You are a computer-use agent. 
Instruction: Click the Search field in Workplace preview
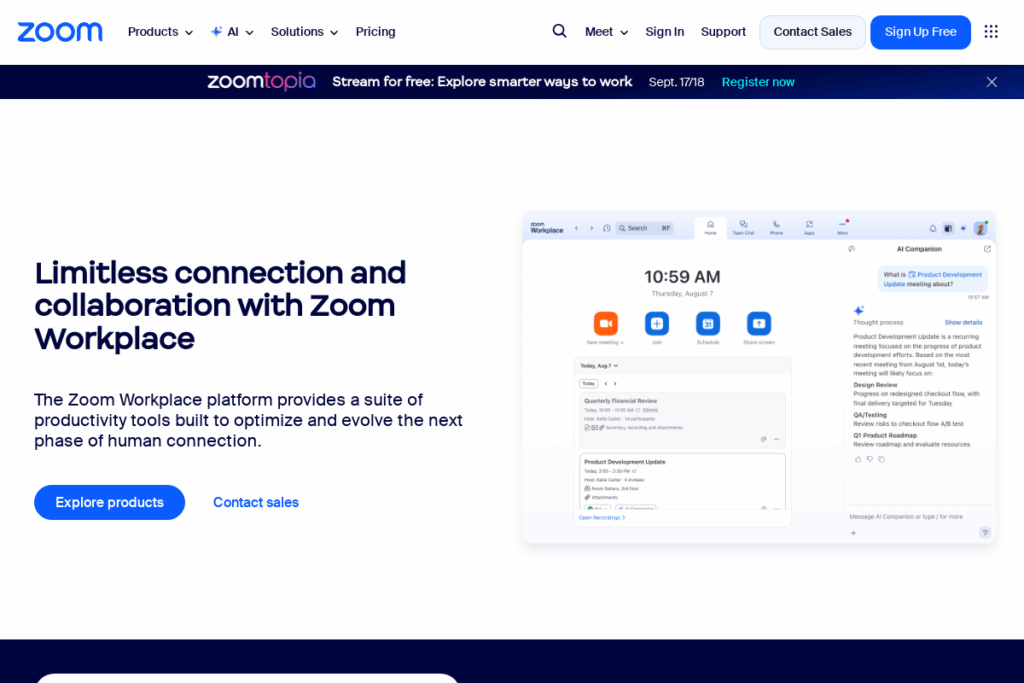pos(646,229)
